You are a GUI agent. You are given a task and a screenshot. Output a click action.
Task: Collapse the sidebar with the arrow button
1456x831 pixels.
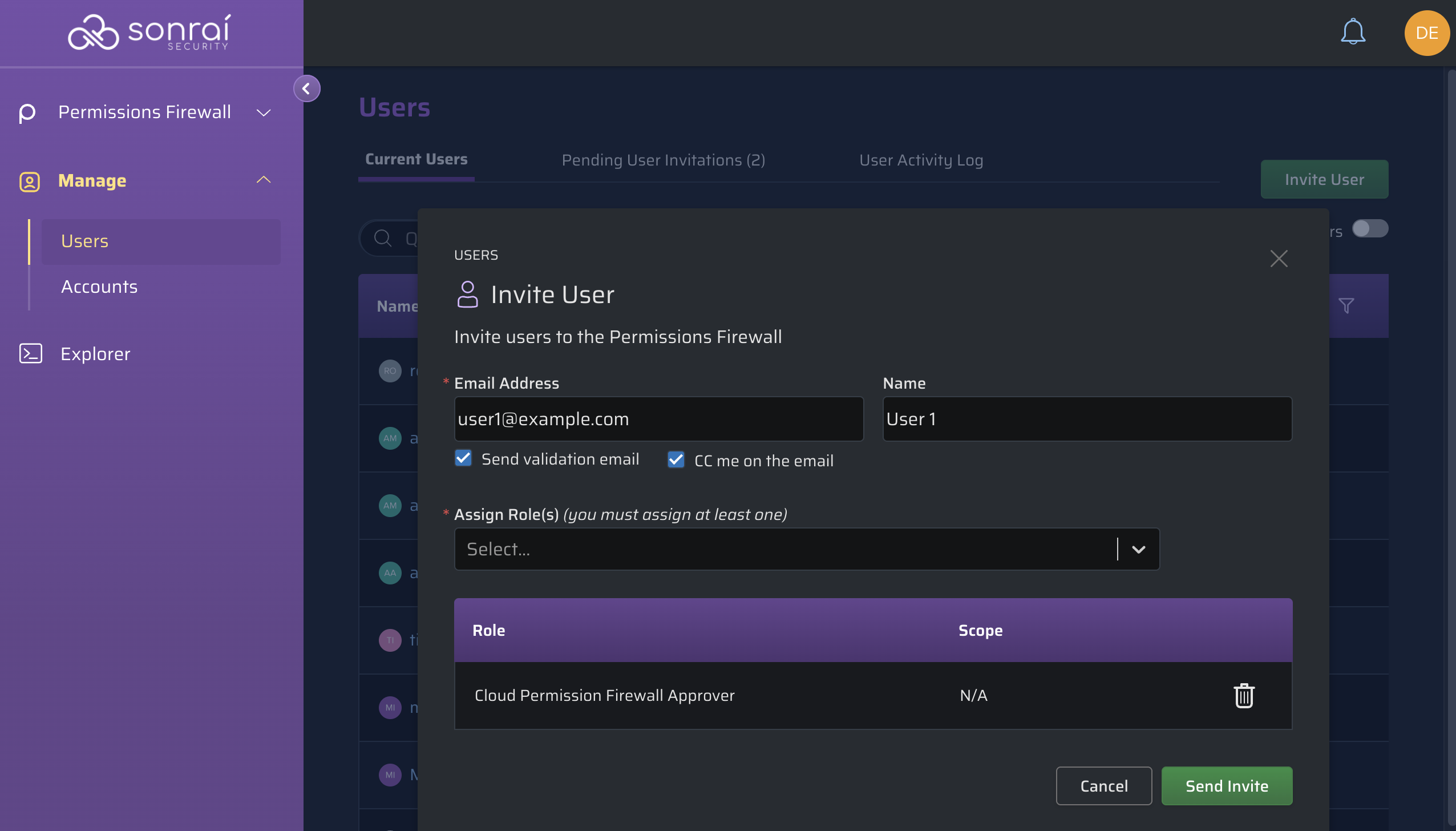tap(306, 88)
